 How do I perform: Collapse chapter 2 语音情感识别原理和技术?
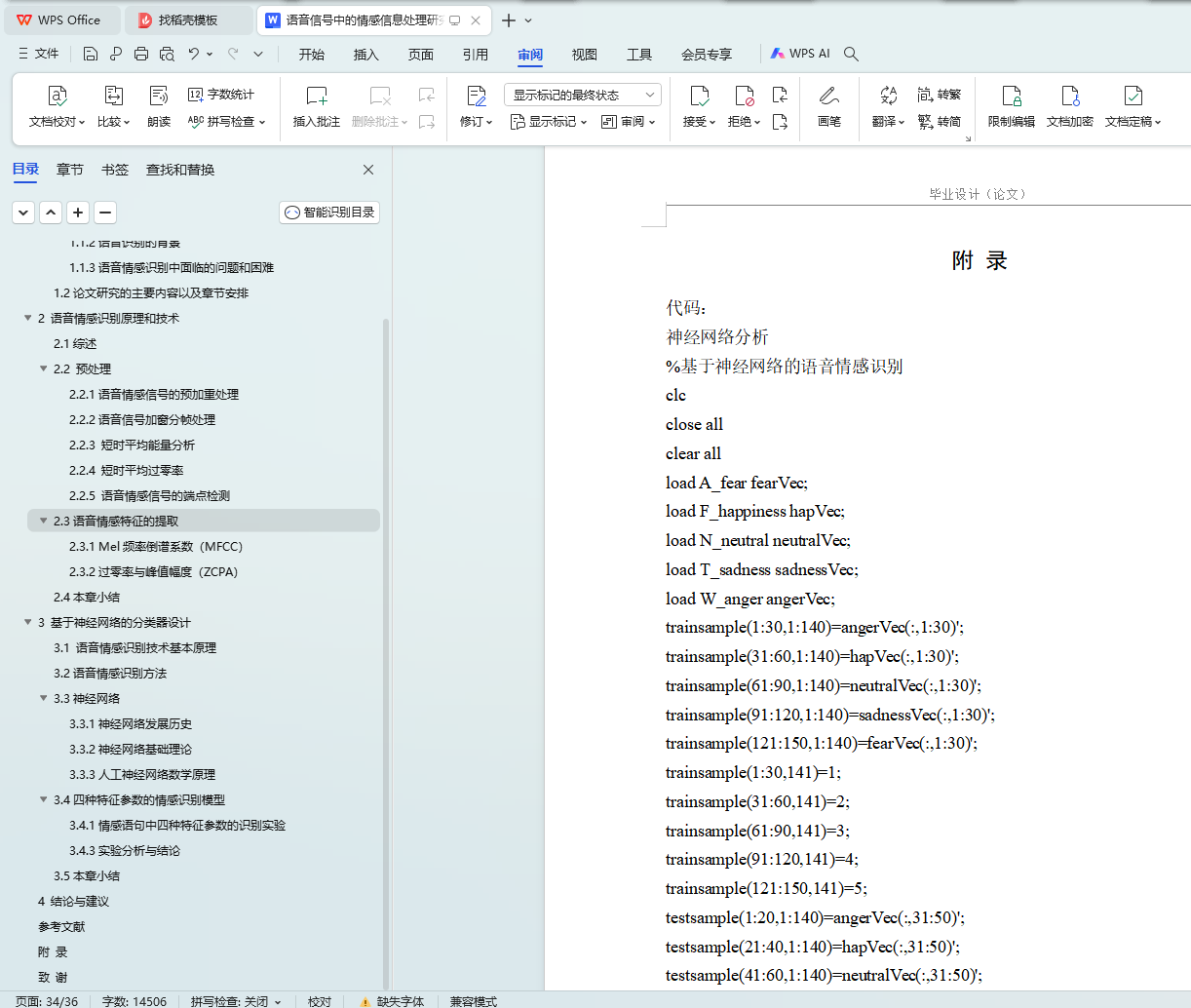[27, 318]
